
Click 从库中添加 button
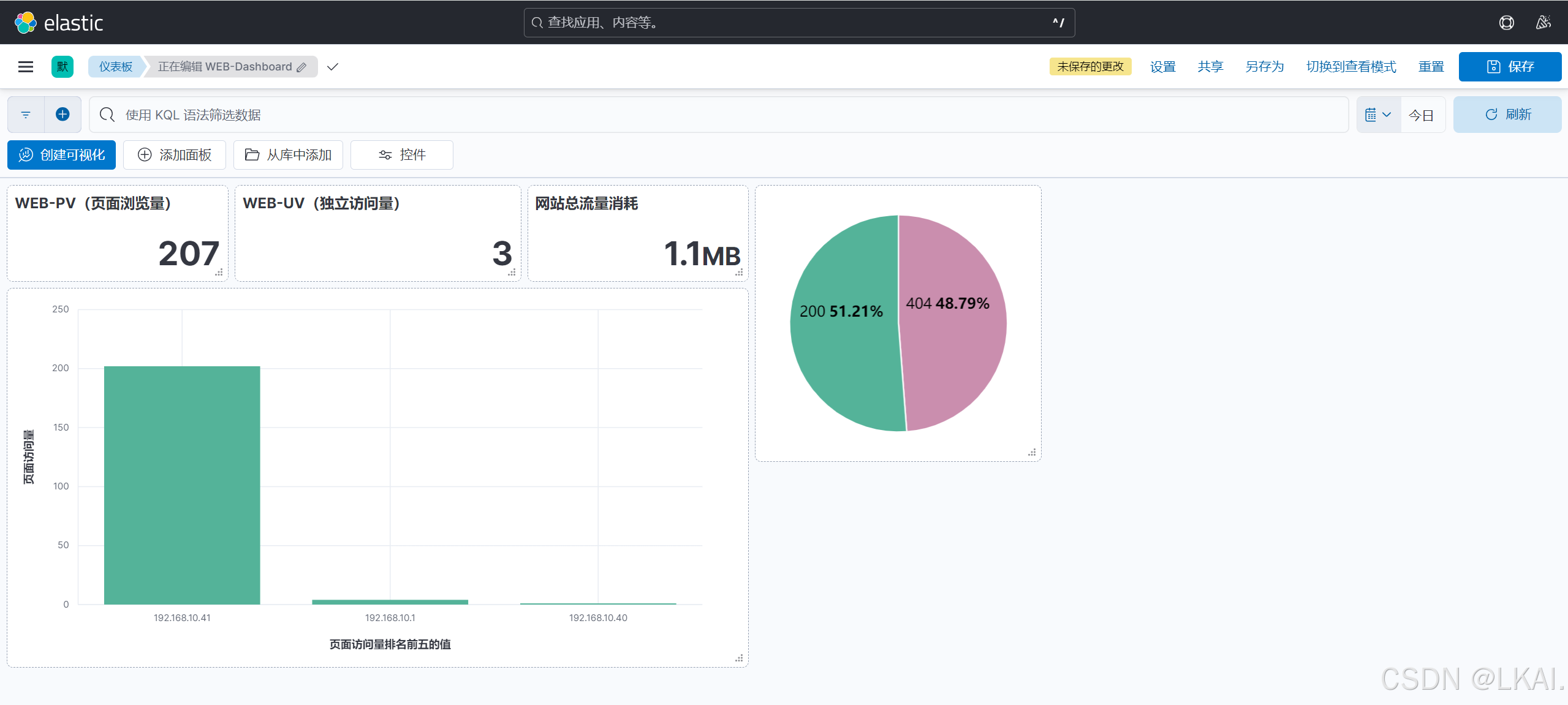click(288, 155)
